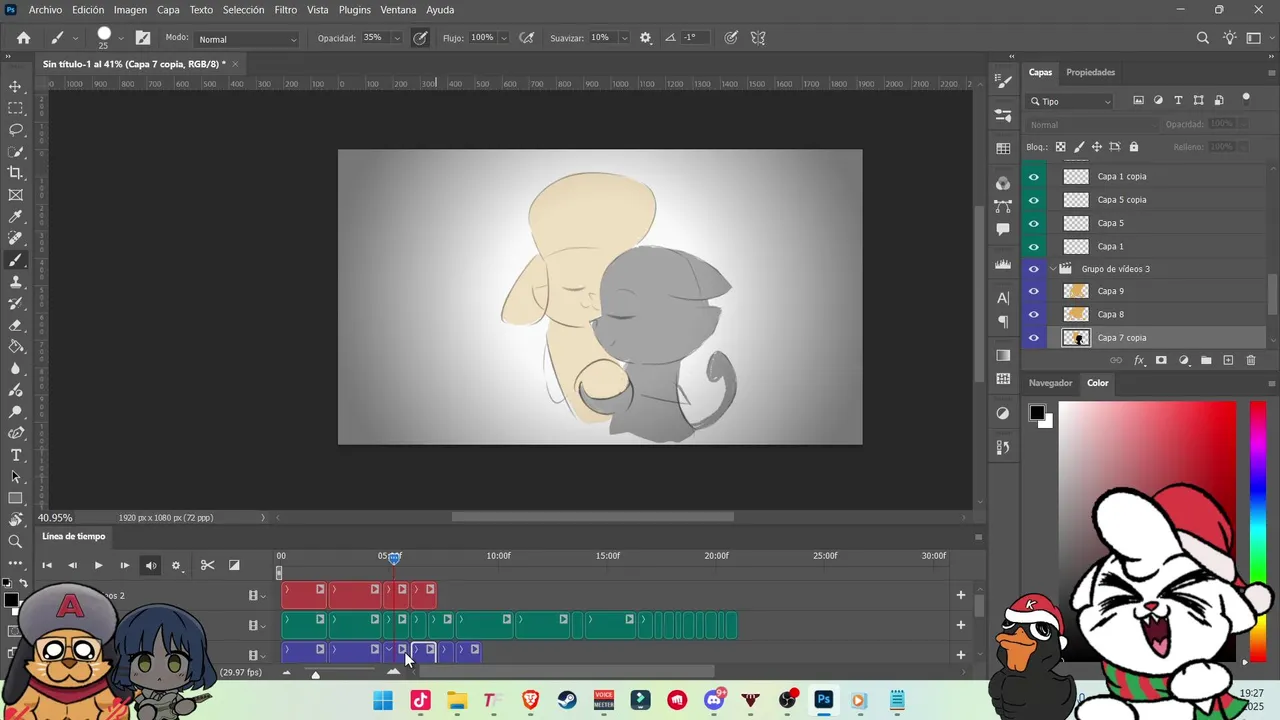Switch to the Navegador tab

tap(1050, 383)
